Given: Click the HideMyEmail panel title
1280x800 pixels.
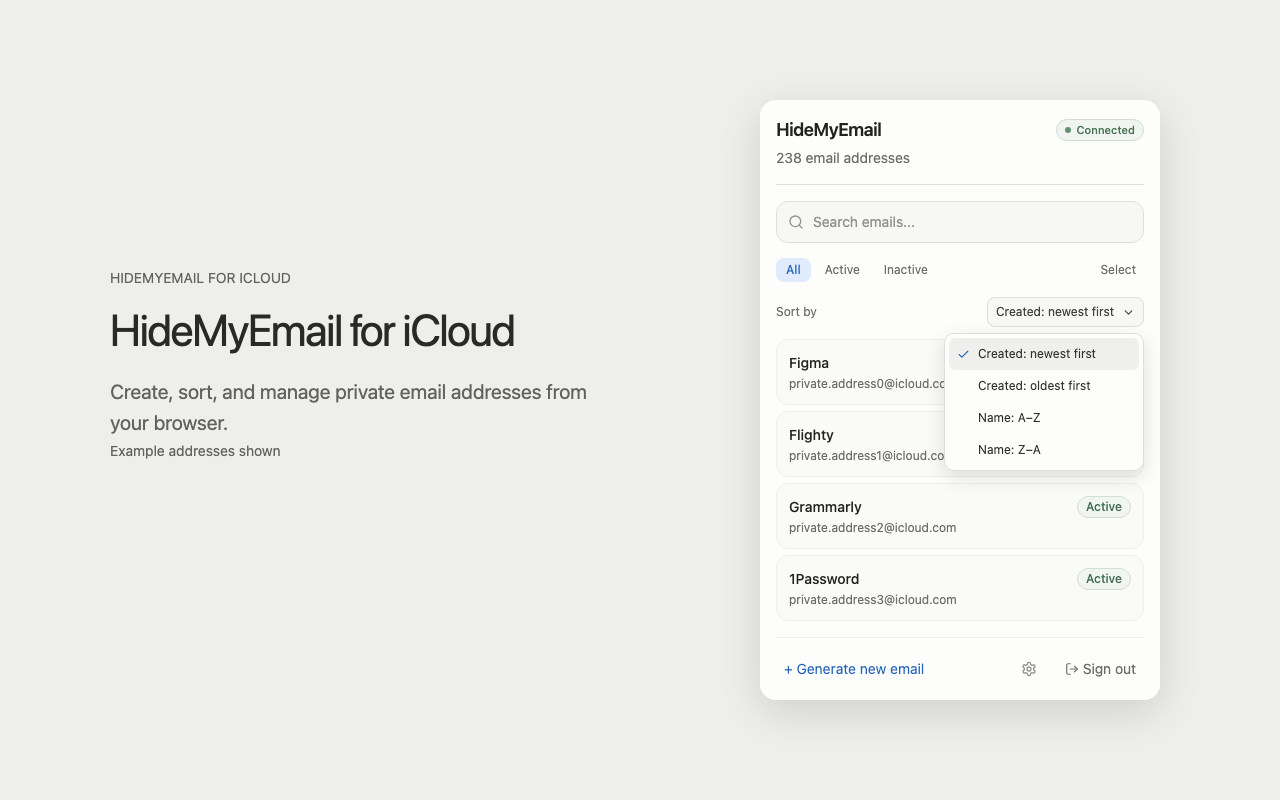Looking at the screenshot, I should [829, 130].
